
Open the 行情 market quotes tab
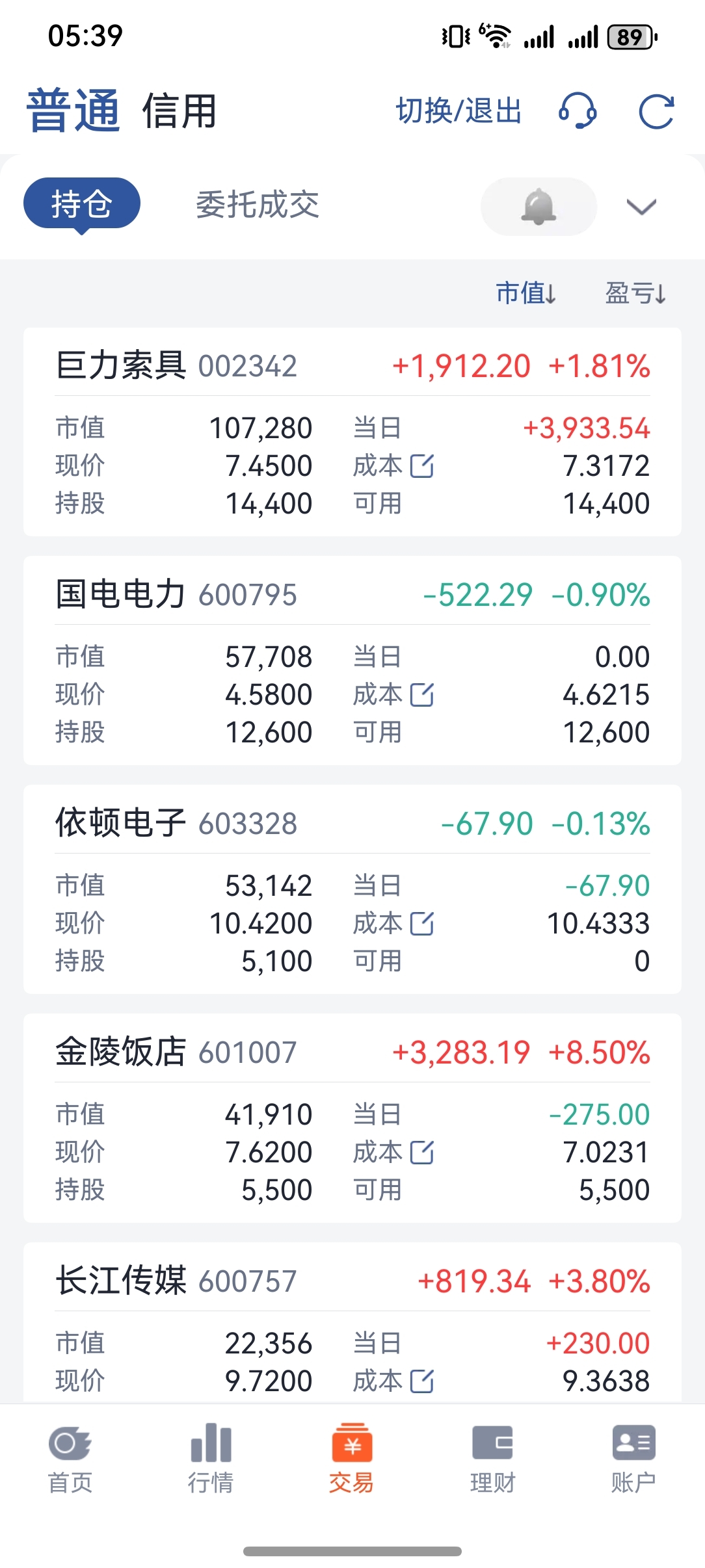coord(211,1459)
